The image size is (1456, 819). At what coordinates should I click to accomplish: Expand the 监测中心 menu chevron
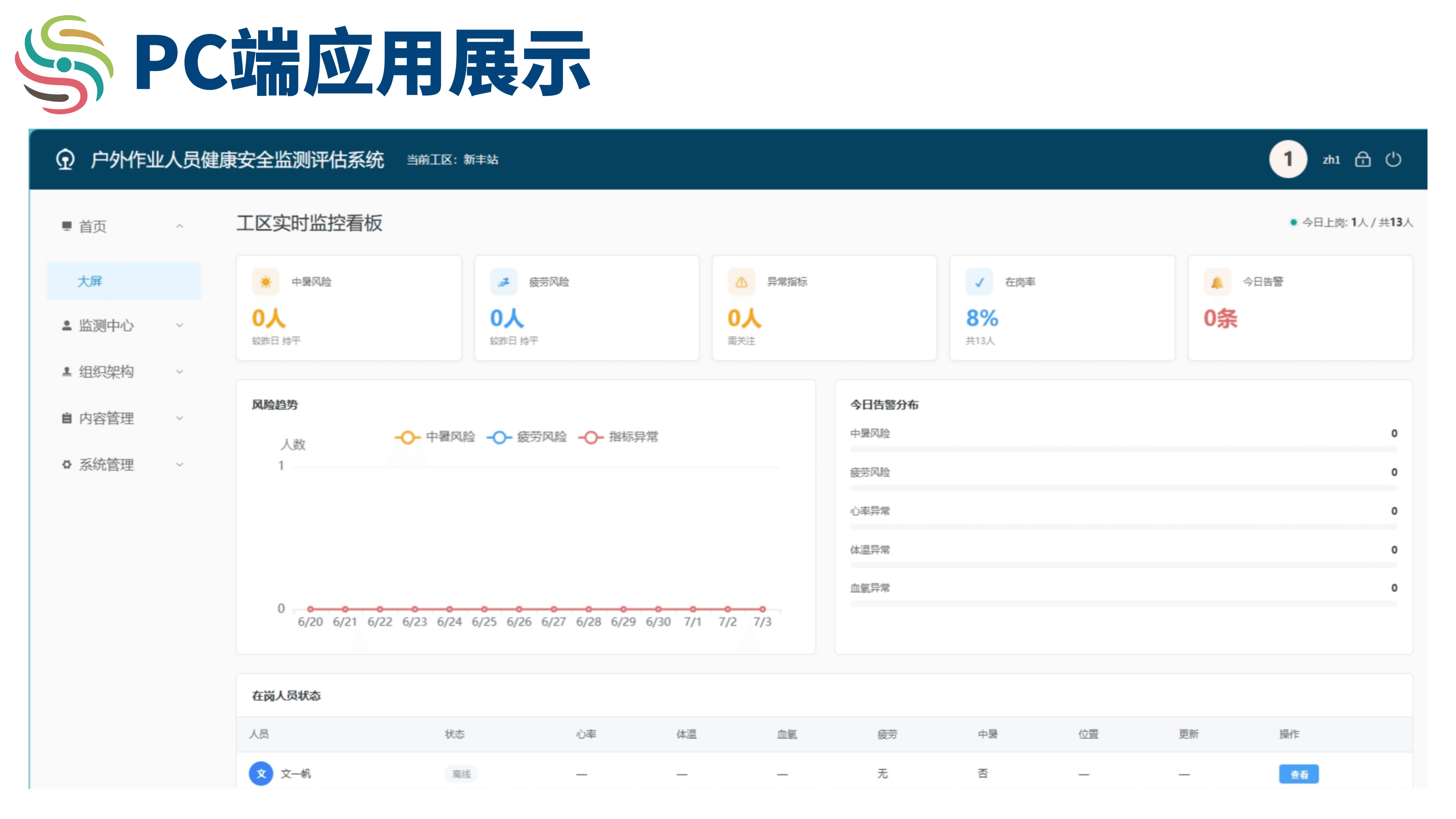[x=179, y=326]
